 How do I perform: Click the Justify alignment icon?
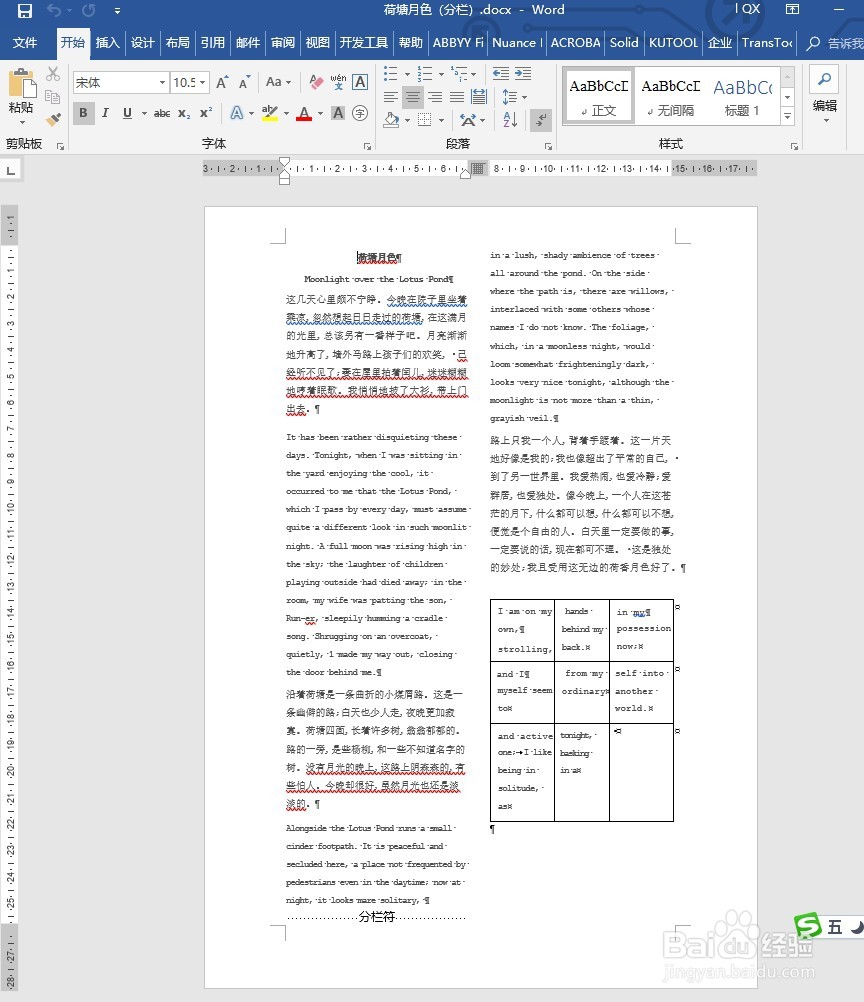coord(457,97)
